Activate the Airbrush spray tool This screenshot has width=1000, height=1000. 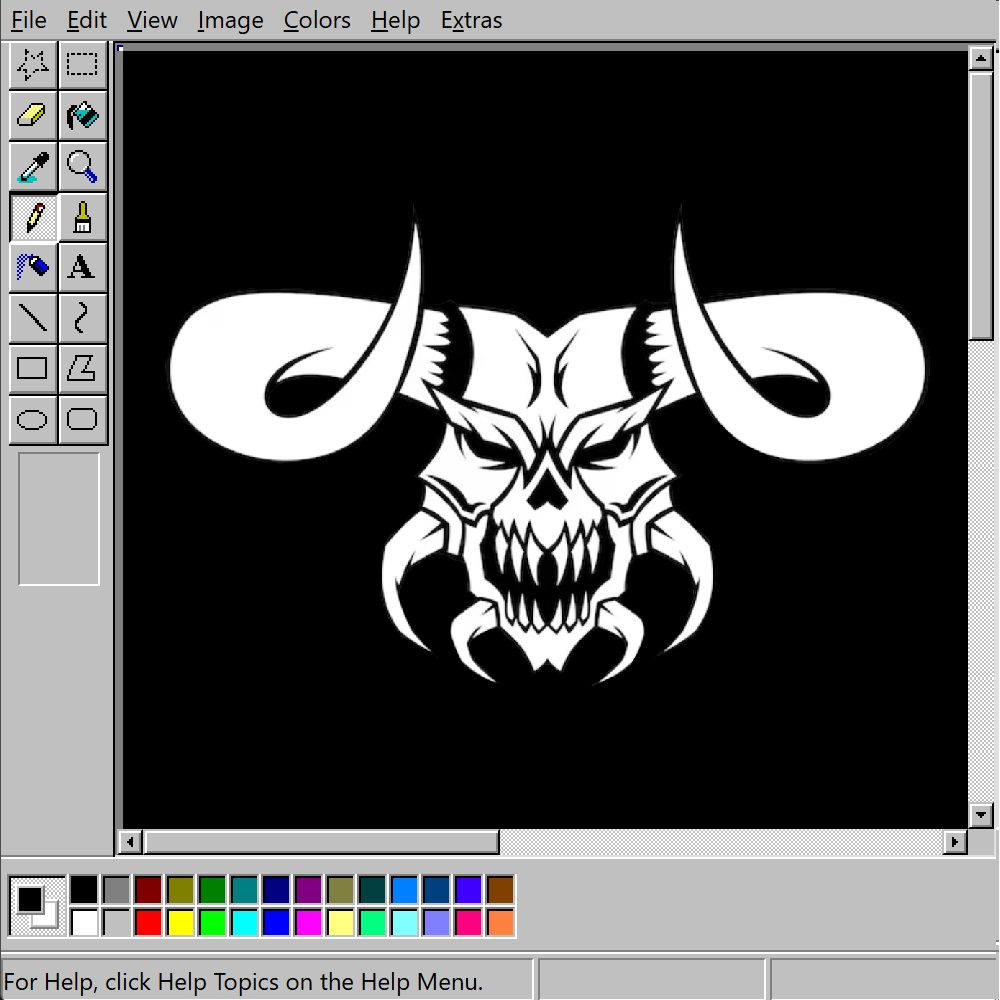pos(33,267)
